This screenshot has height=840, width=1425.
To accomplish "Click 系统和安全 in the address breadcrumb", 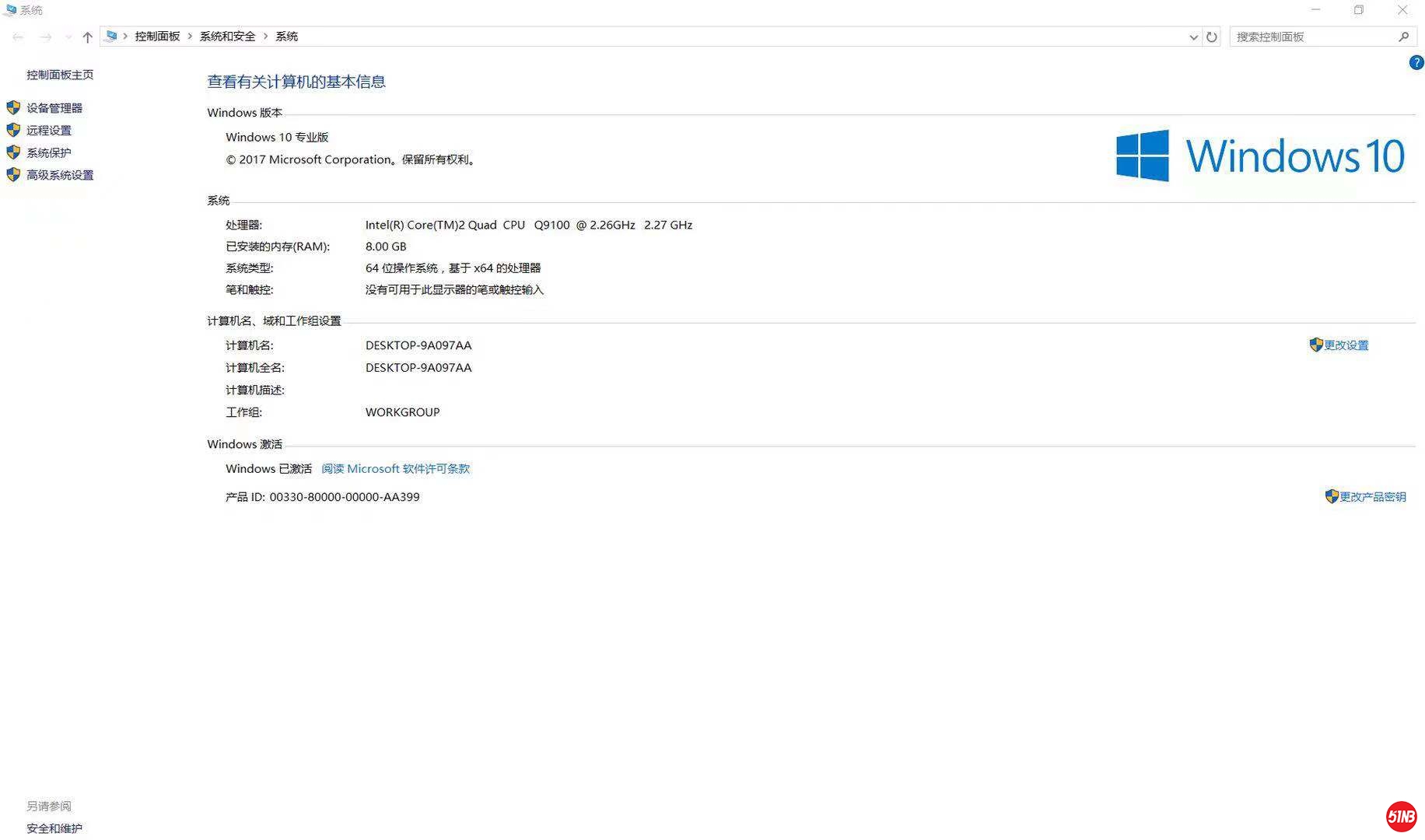I will click(227, 37).
